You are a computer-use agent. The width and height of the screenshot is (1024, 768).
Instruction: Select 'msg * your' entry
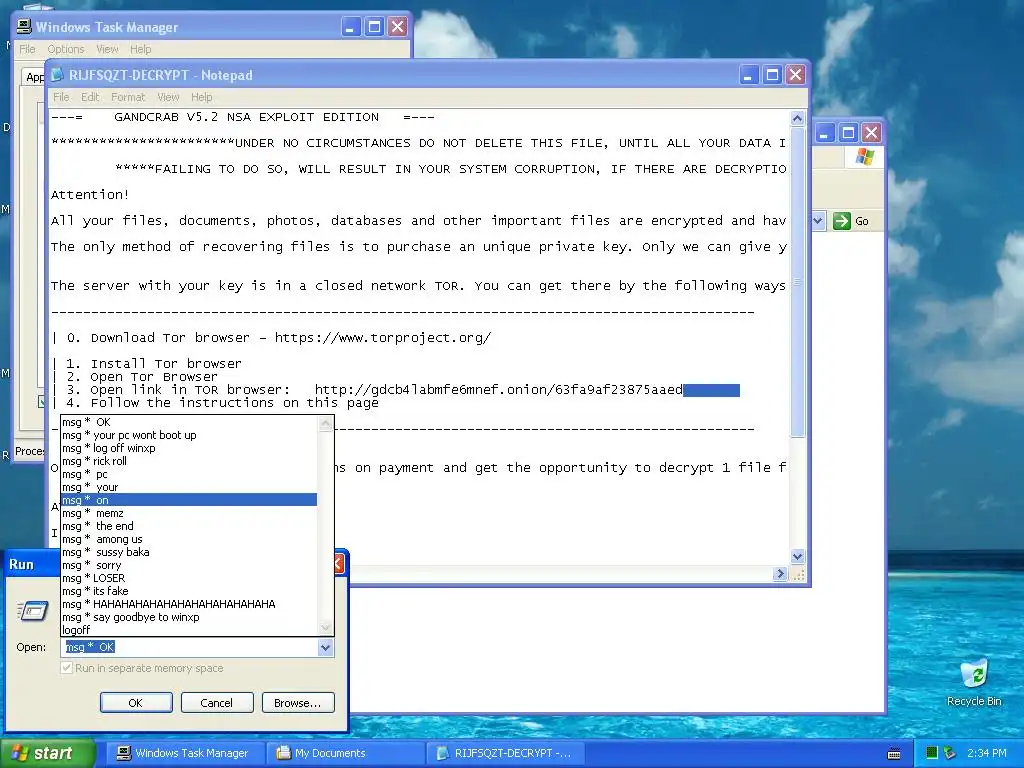[x=189, y=487]
